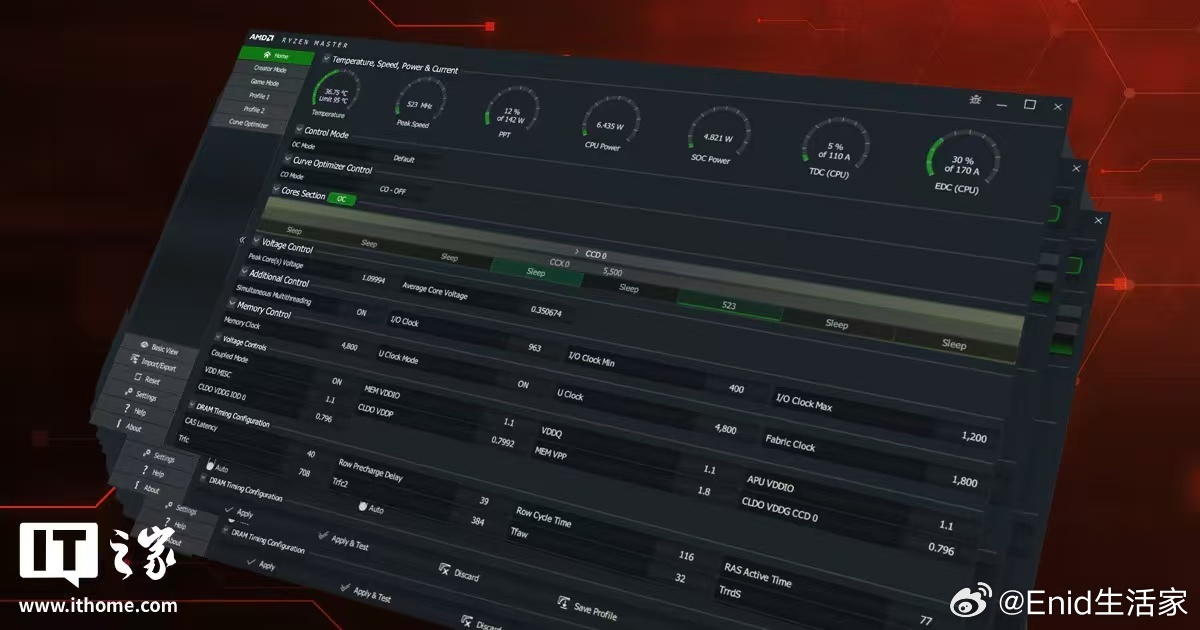Image resolution: width=1200 pixels, height=630 pixels.
Task: Click the Apply & Test checkmark icon nearest Discard
Action: click(323, 537)
